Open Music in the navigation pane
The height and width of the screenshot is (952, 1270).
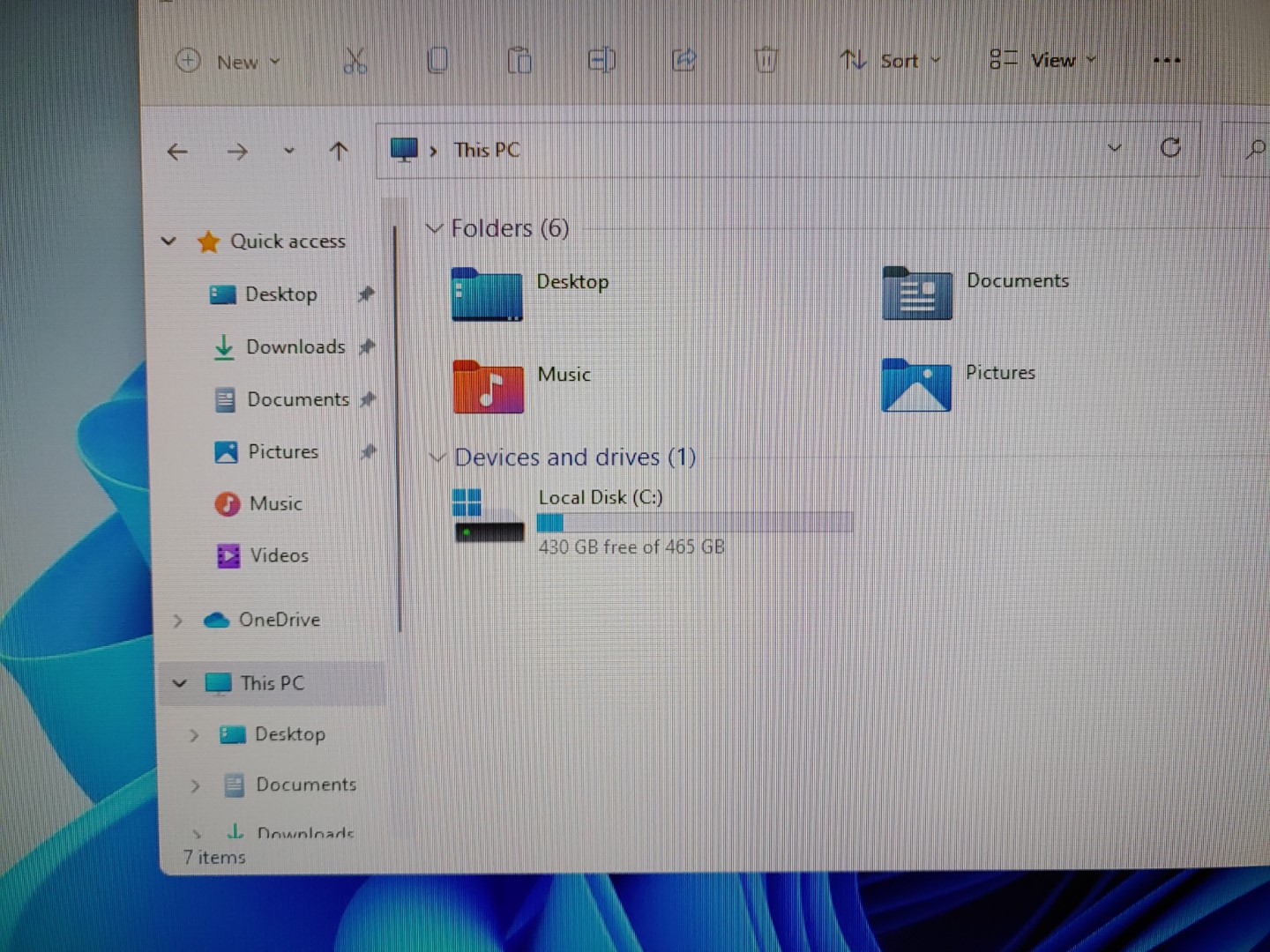tap(275, 503)
